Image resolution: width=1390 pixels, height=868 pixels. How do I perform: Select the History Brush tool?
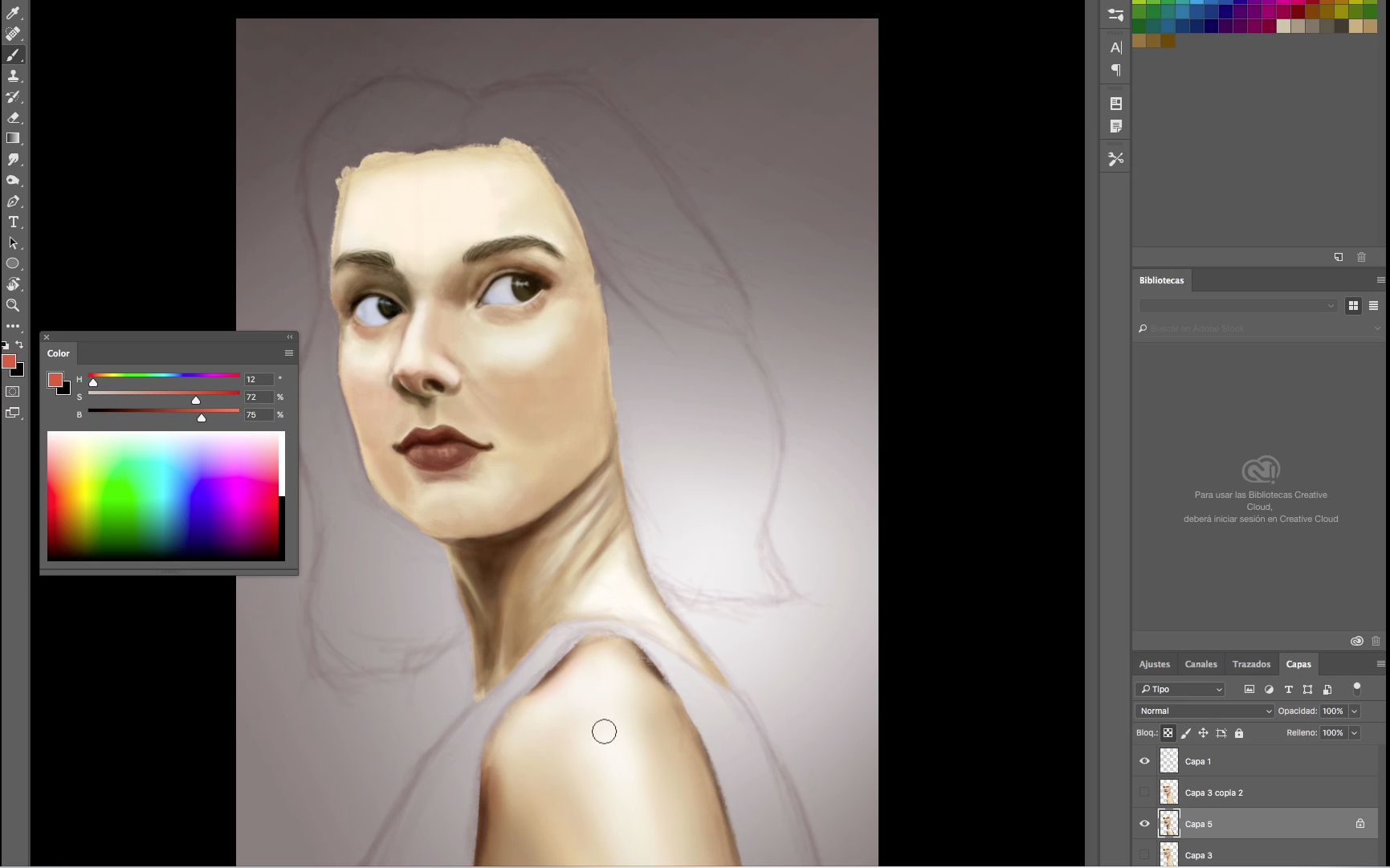(13, 96)
